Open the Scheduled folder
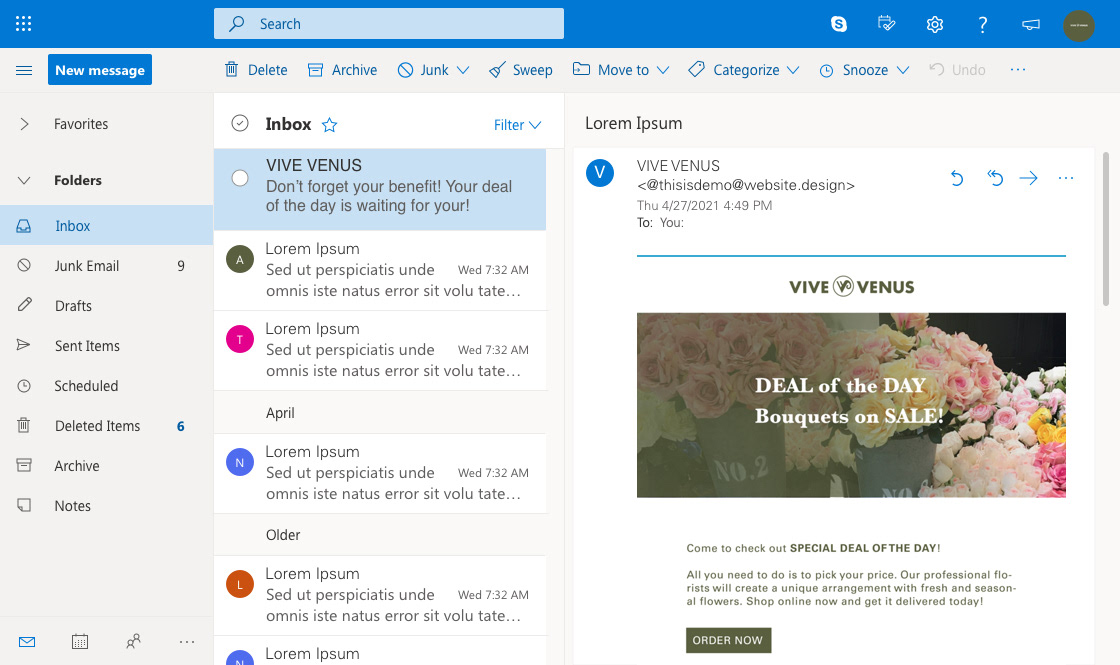1120x665 pixels. click(106, 386)
